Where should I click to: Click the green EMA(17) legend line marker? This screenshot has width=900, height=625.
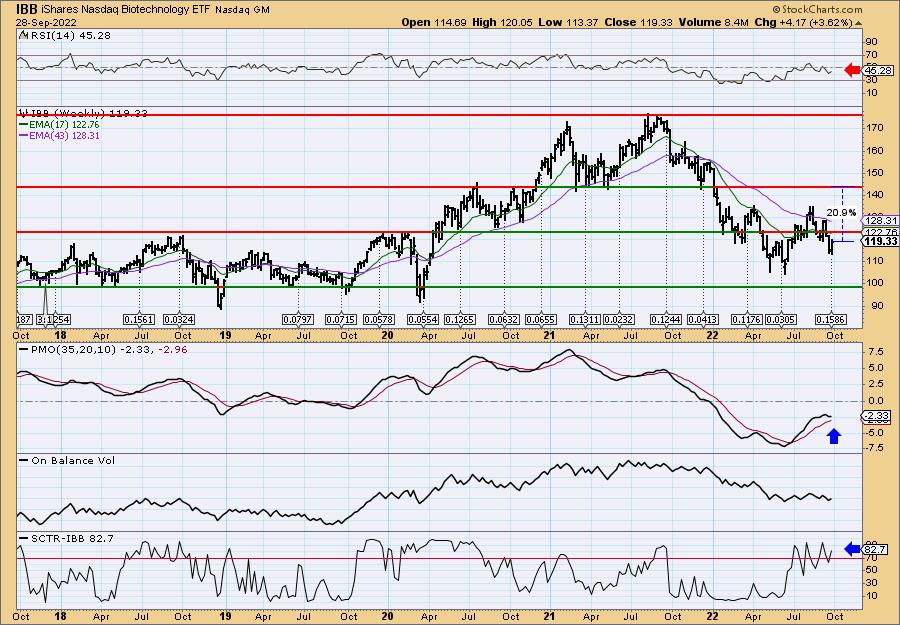(25, 125)
